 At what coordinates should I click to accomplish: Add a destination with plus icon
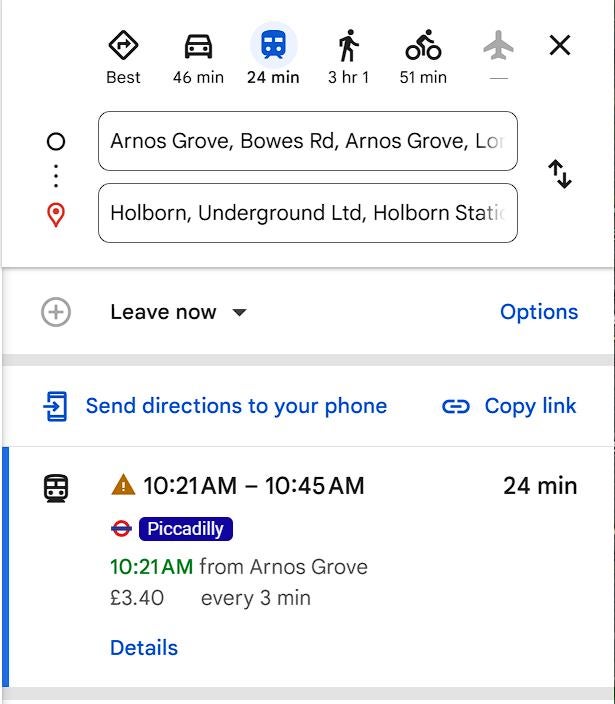[56, 312]
